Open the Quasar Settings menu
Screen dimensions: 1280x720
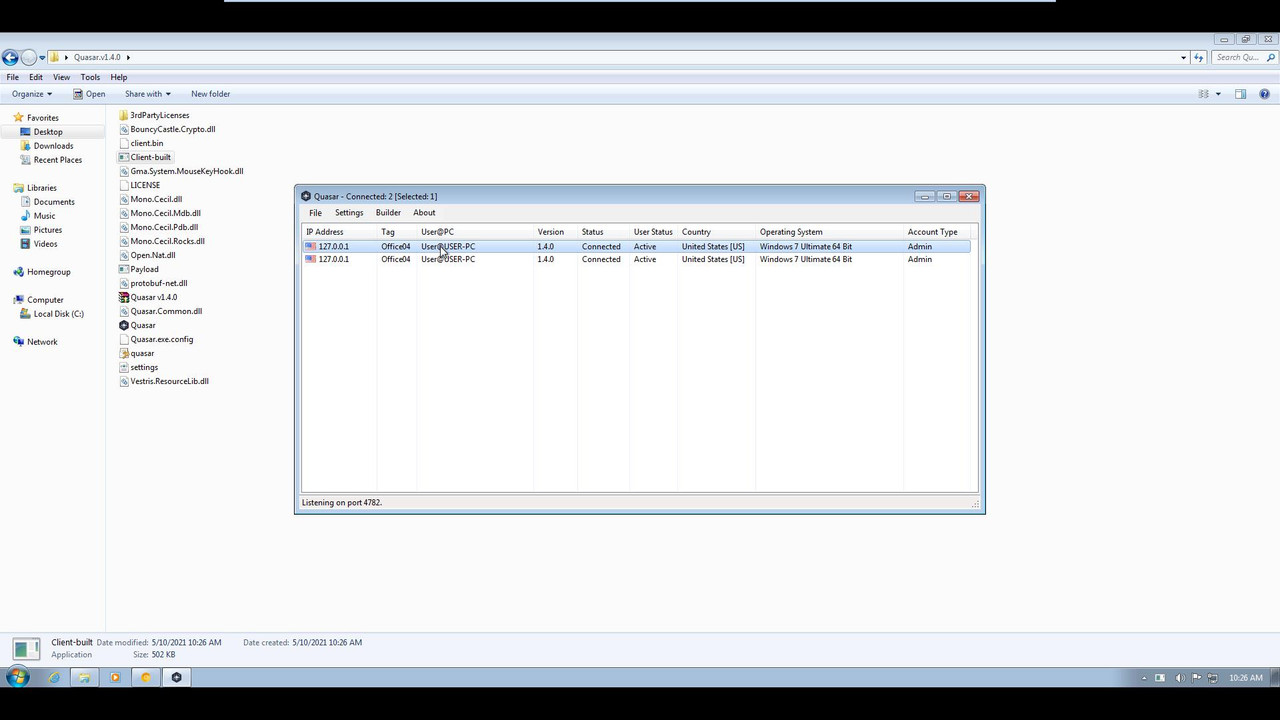click(x=349, y=213)
